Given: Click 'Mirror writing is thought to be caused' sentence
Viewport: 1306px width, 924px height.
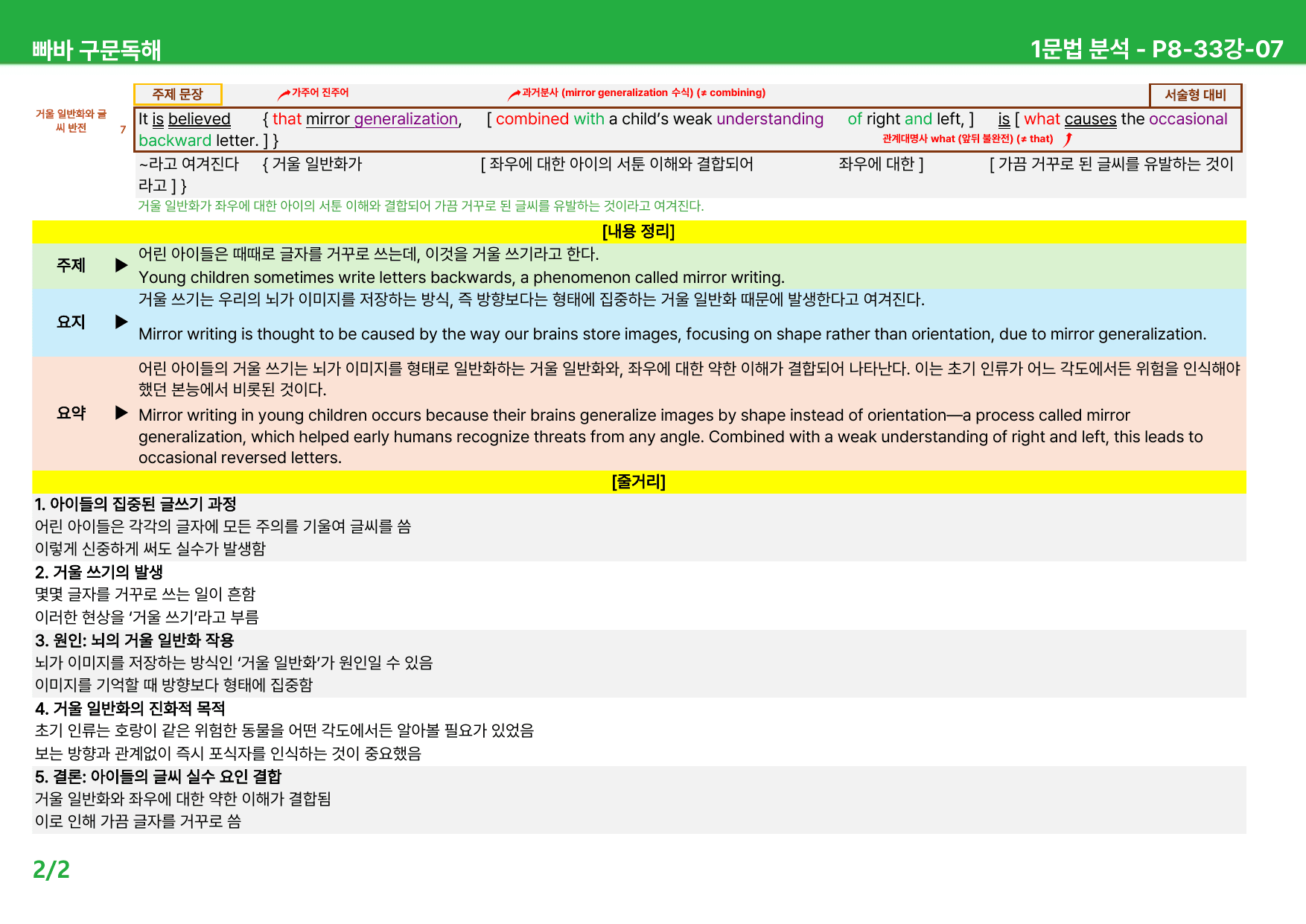Looking at the screenshot, I should [672, 334].
